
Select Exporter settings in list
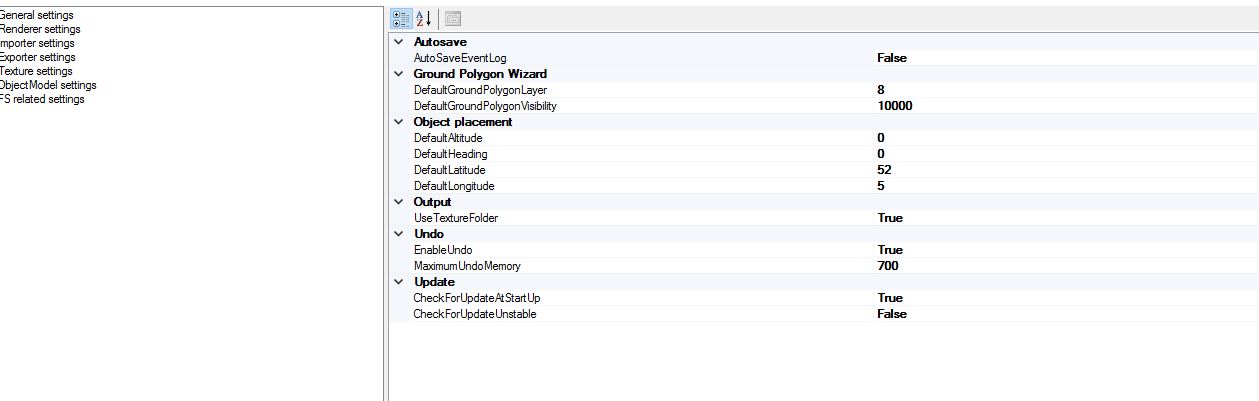[x=37, y=57]
